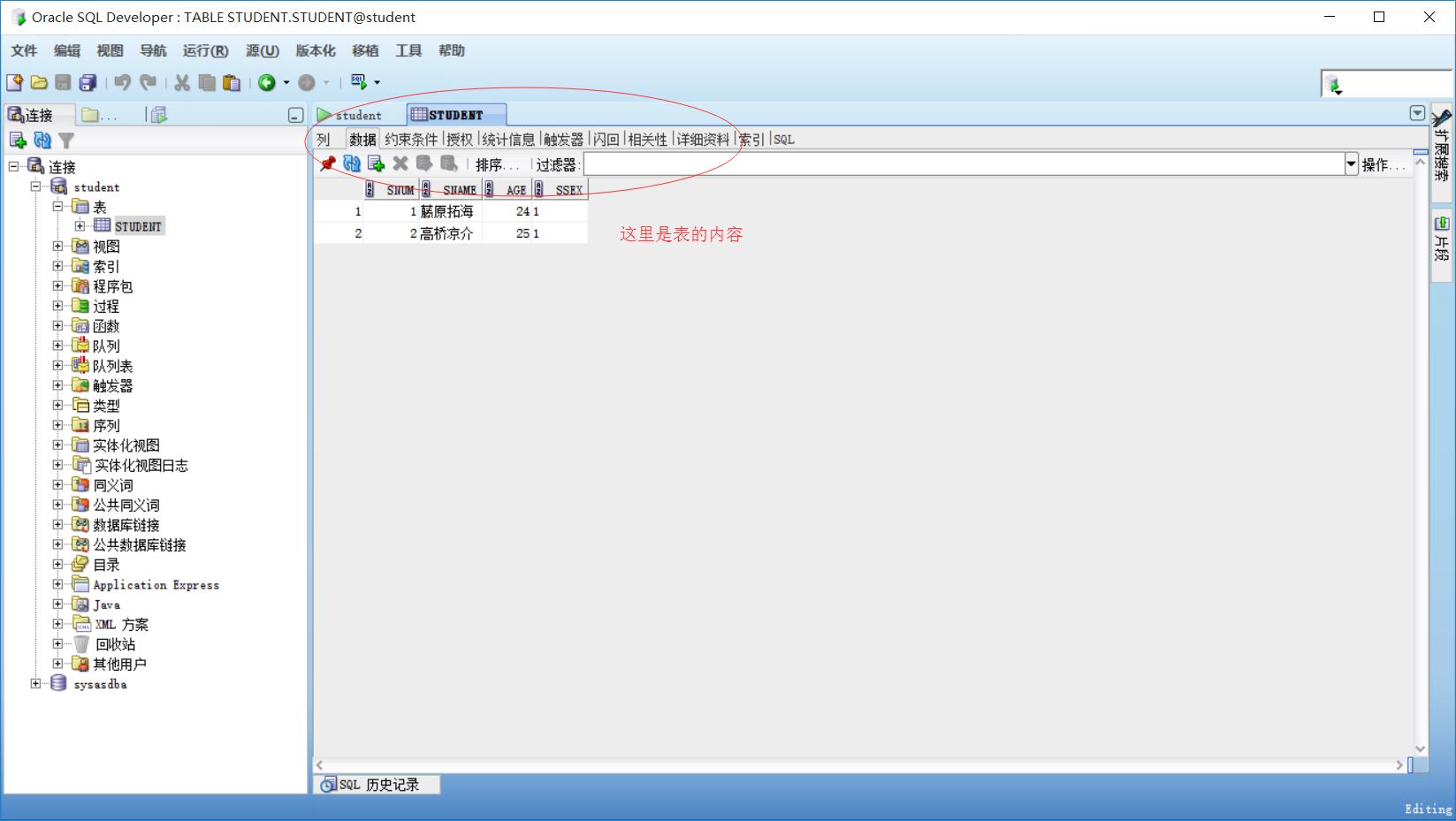Sort by the AGE column header
This screenshot has height=821, width=1456.
[x=507, y=189]
